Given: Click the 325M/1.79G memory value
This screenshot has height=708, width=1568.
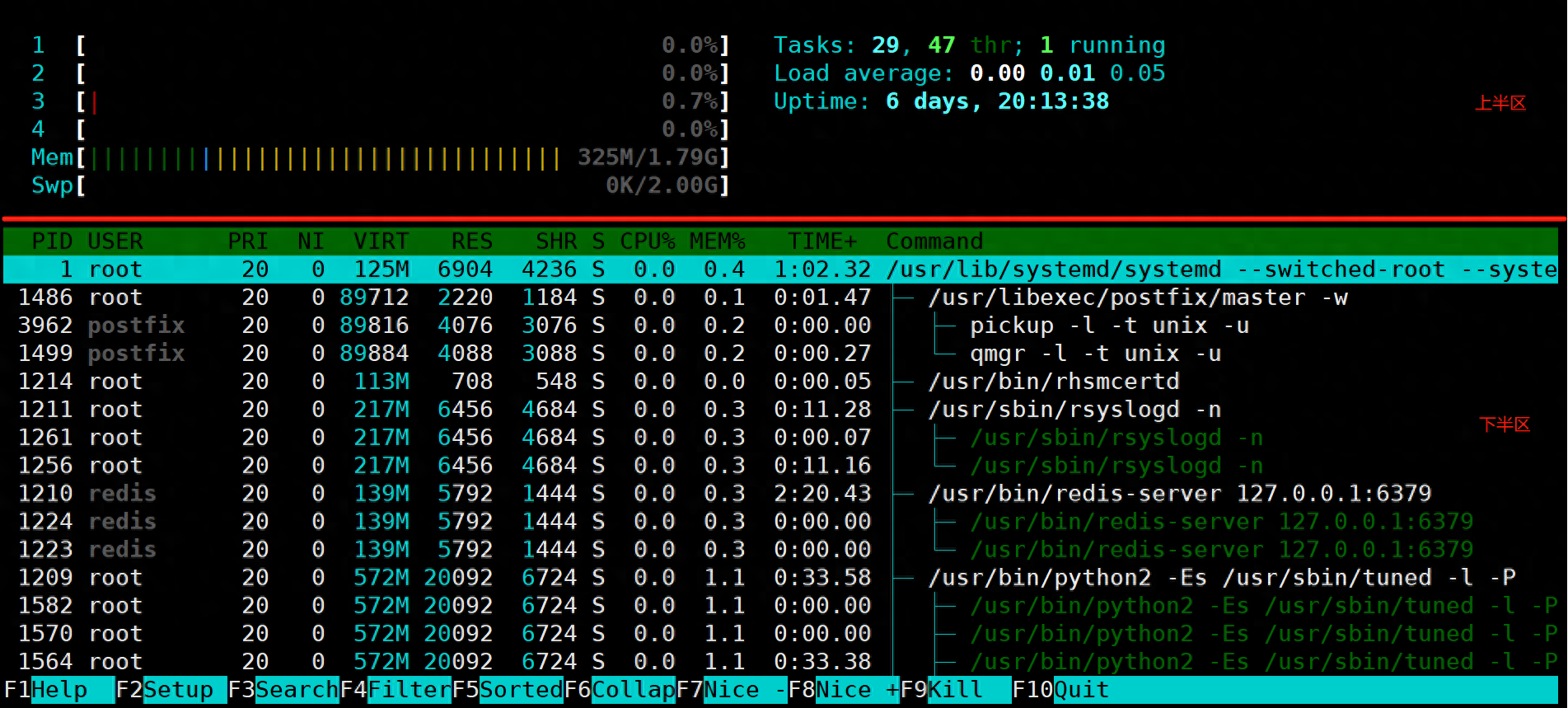Looking at the screenshot, I should point(648,157).
